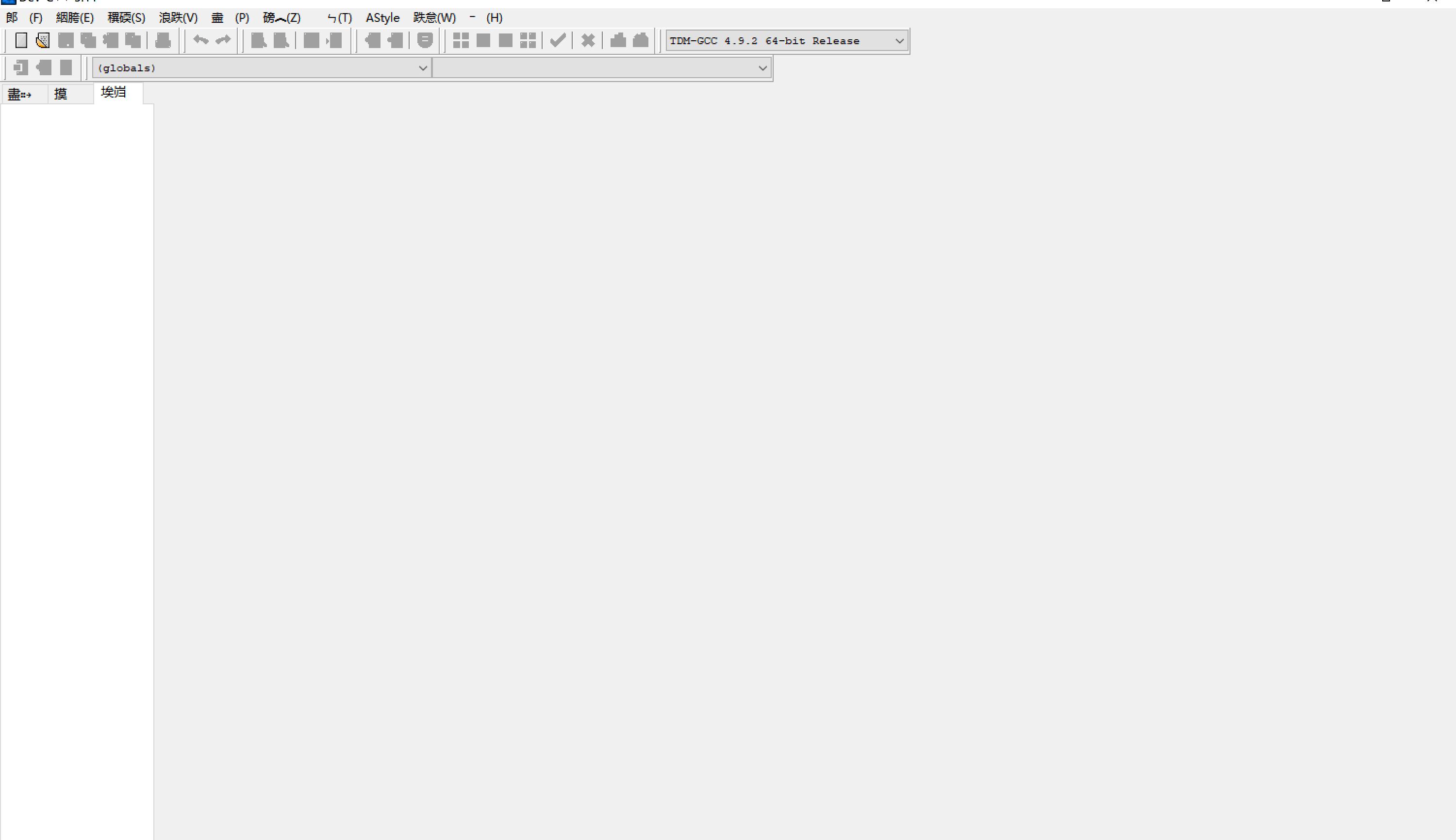Click the Redo arrow icon
Image resolution: width=1456 pixels, height=840 pixels.
point(223,40)
